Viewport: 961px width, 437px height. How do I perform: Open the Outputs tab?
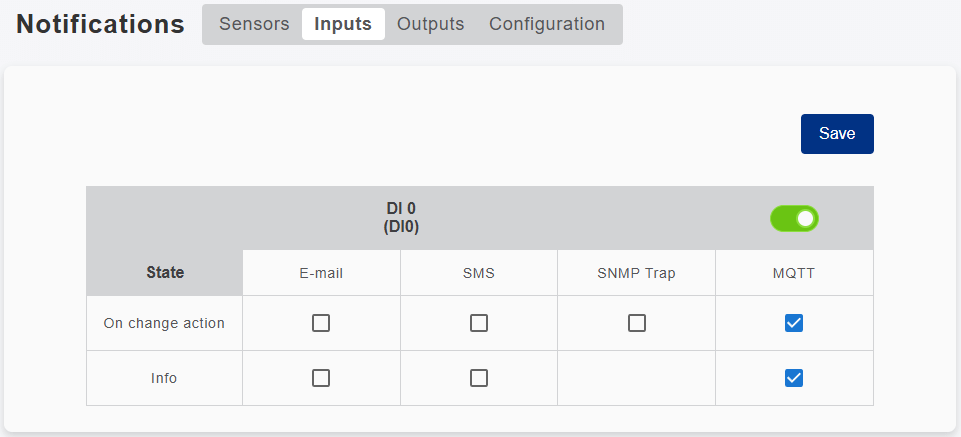(x=431, y=24)
